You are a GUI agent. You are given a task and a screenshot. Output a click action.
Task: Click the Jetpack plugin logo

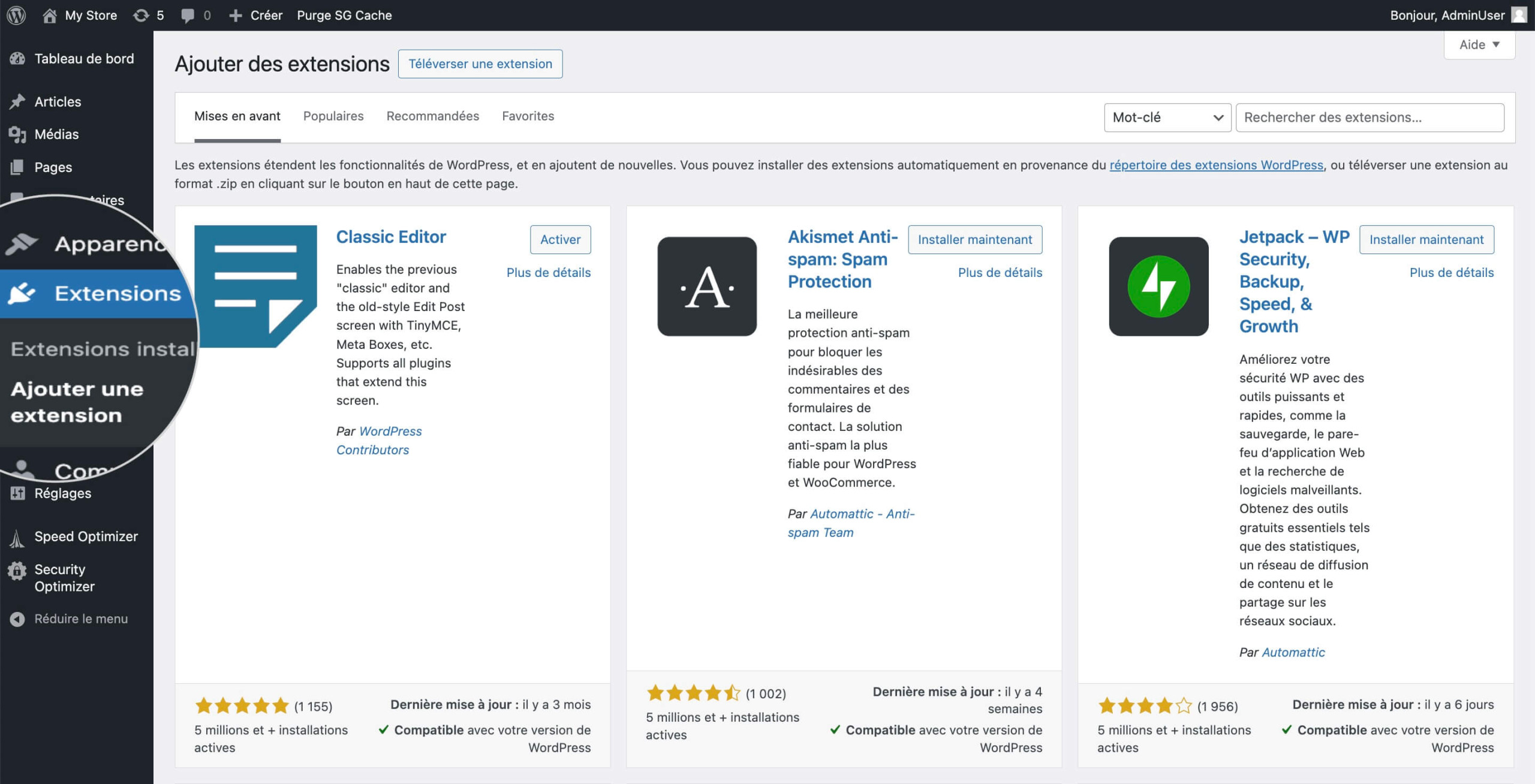pos(1158,287)
